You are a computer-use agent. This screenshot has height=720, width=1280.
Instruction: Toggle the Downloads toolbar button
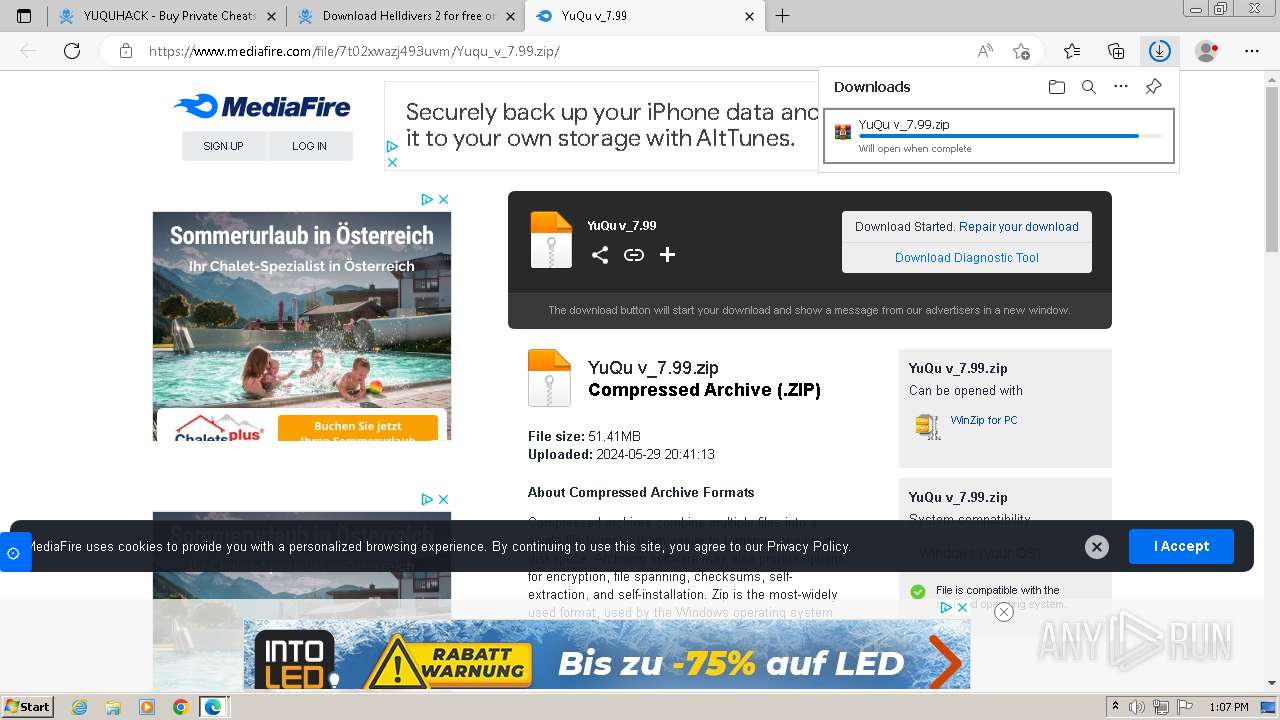1159,51
